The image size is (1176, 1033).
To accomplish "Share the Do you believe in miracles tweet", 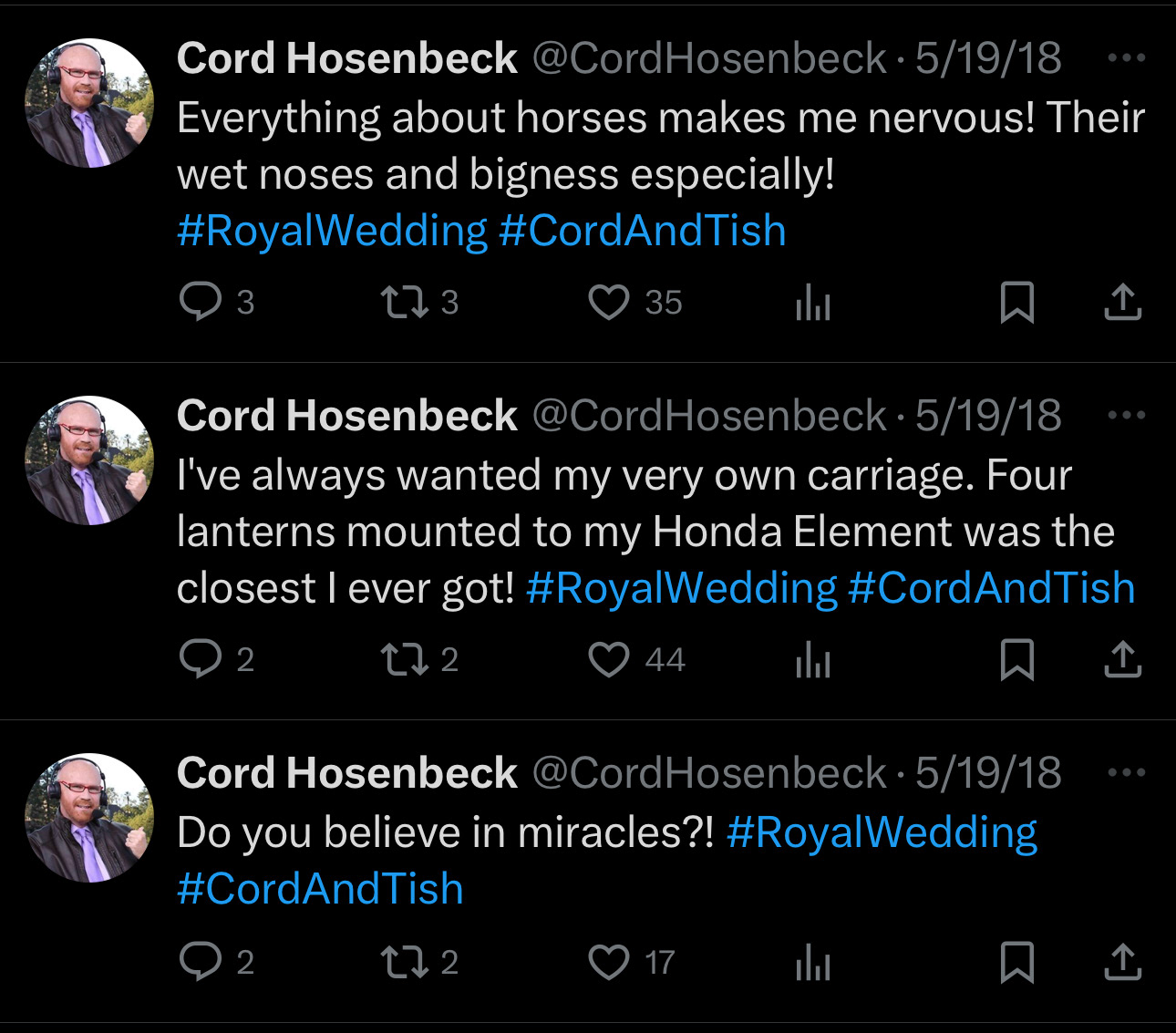I will [x=1122, y=962].
